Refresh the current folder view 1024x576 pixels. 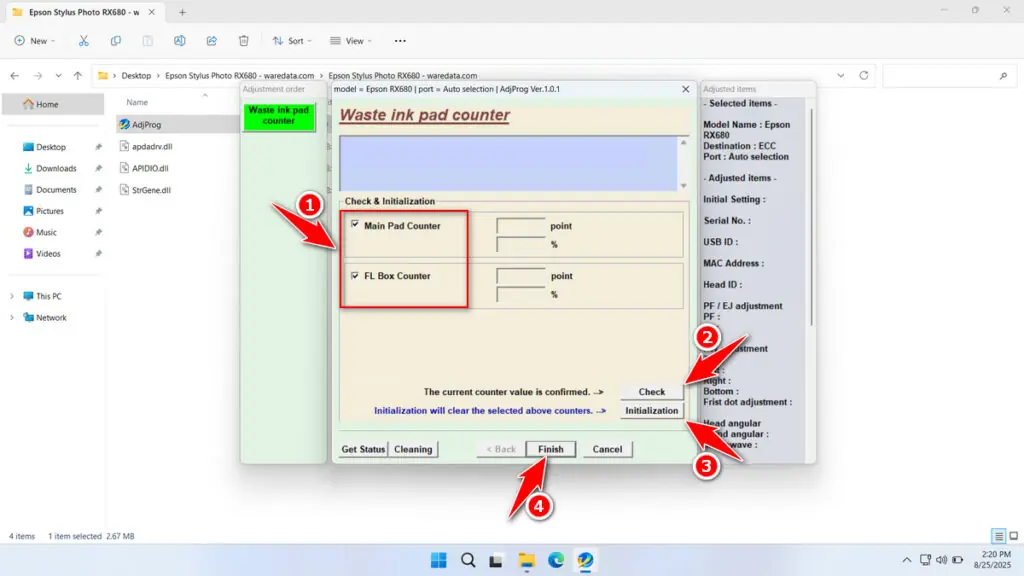(x=863, y=75)
